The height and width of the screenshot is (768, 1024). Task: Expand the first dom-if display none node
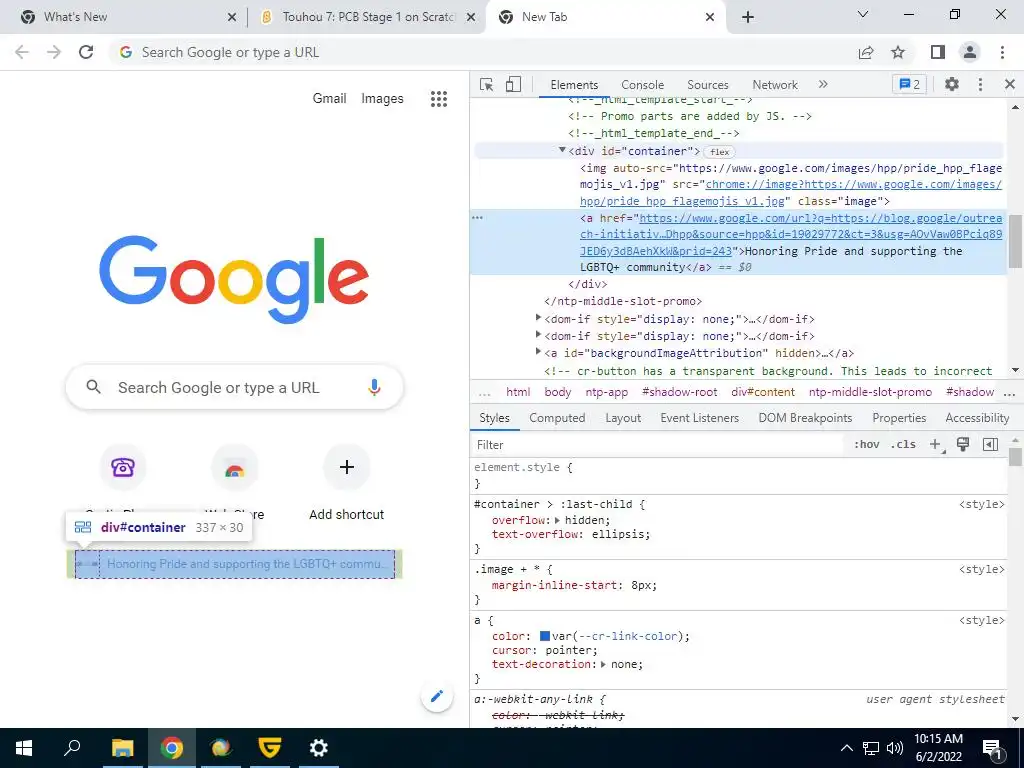[x=538, y=318]
